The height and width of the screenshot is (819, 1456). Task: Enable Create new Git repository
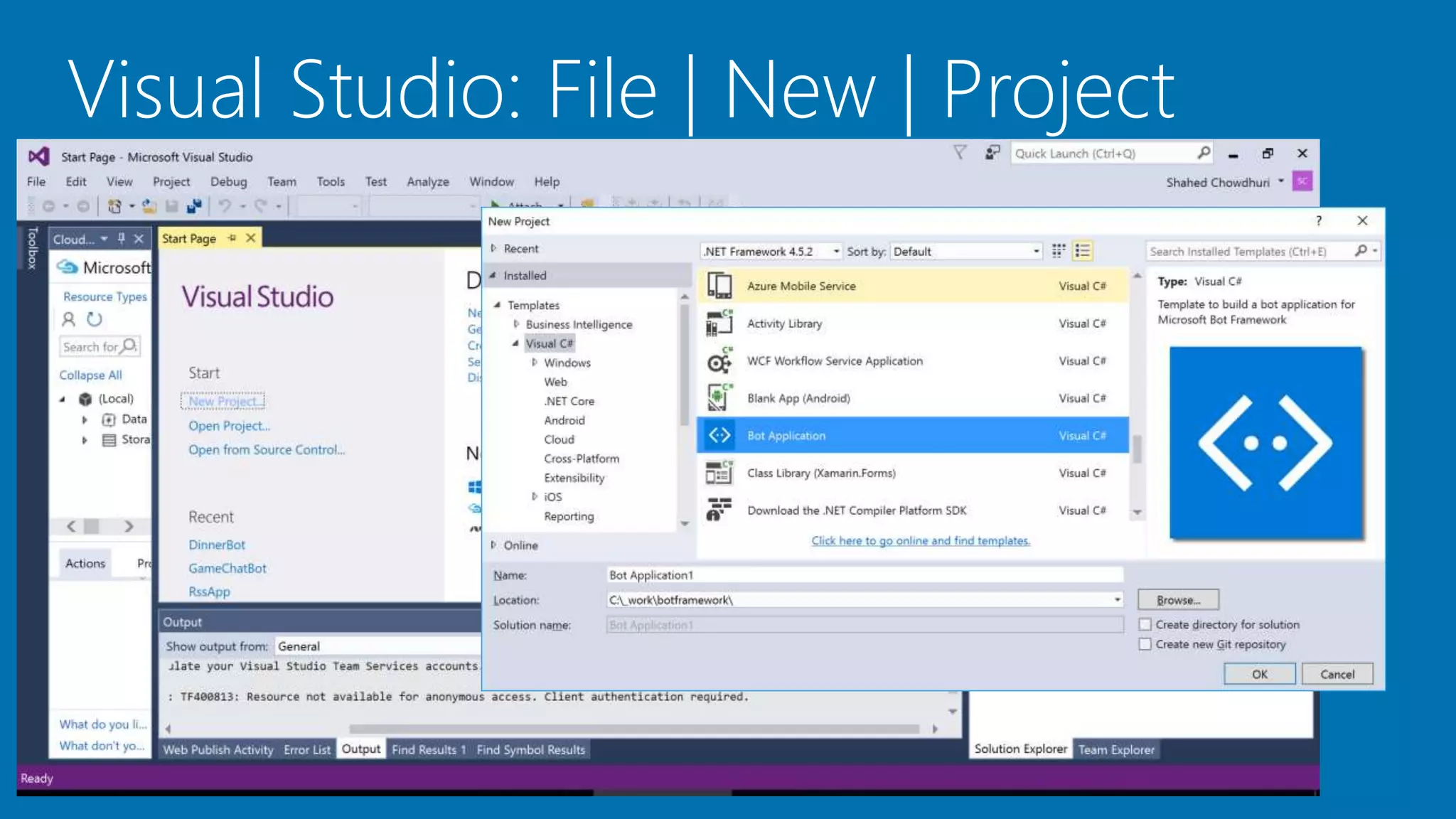tap(1145, 644)
